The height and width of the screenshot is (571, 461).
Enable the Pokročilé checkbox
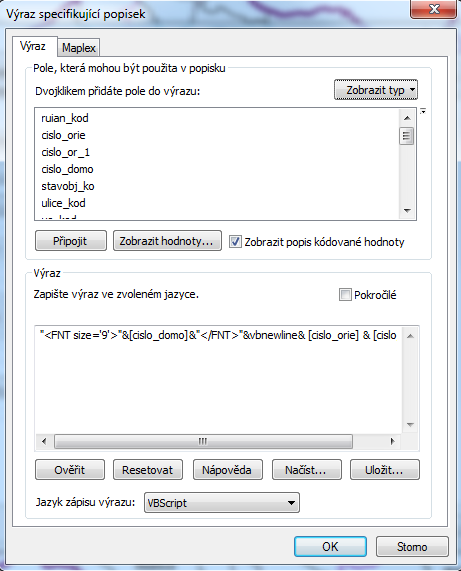[345, 294]
